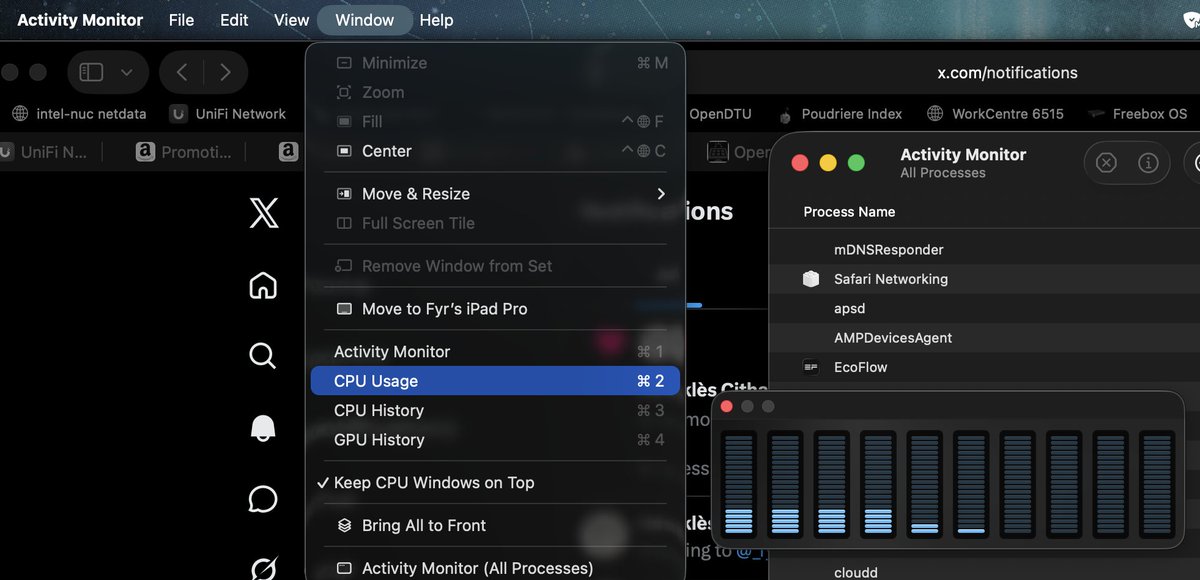Open Notifications bell in X sidebar

point(263,428)
